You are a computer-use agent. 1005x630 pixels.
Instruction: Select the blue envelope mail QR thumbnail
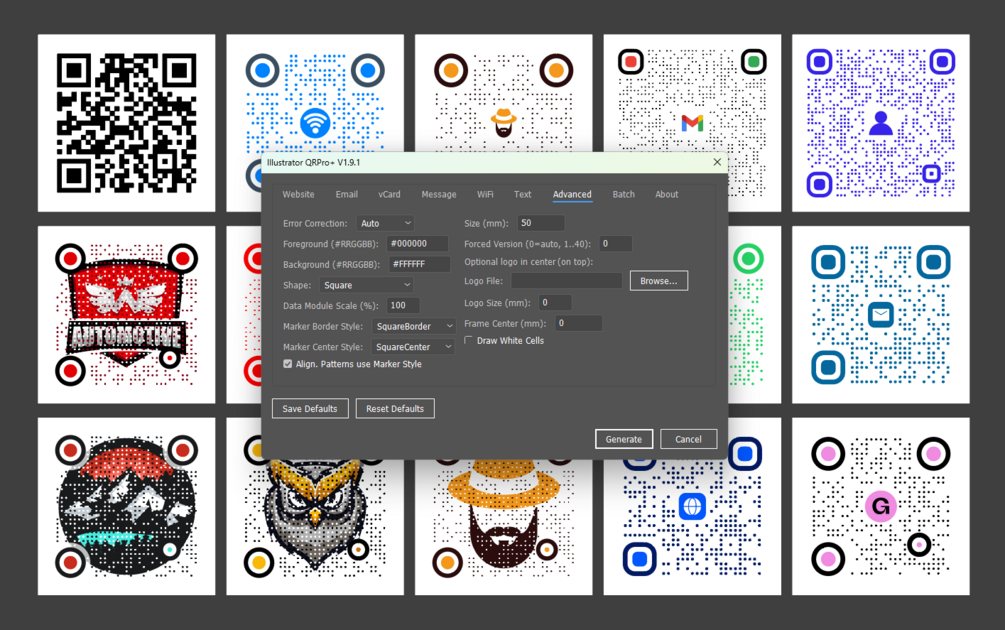pyautogui.click(x=881, y=315)
